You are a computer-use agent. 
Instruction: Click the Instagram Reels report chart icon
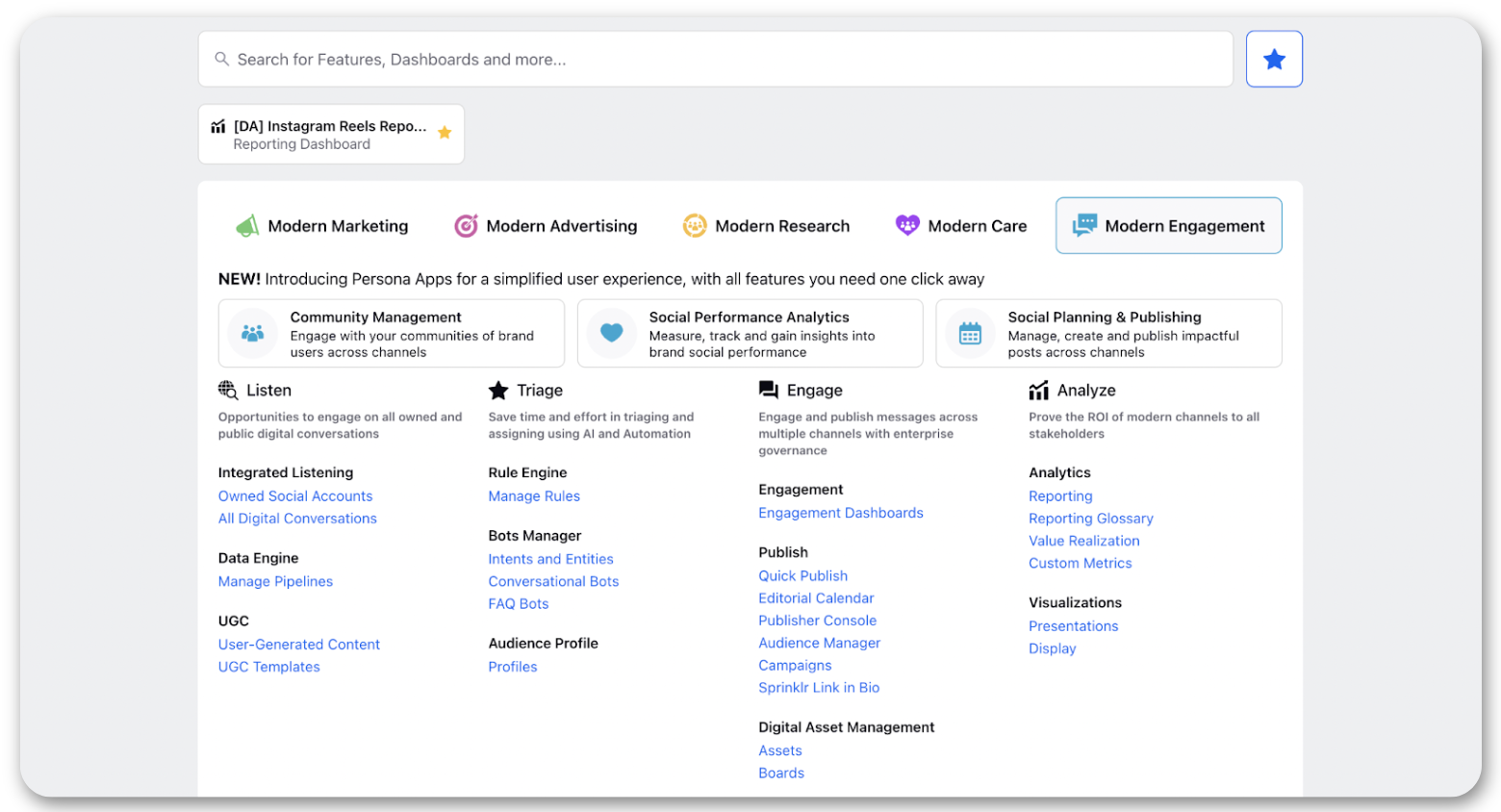pyautogui.click(x=218, y=126)
